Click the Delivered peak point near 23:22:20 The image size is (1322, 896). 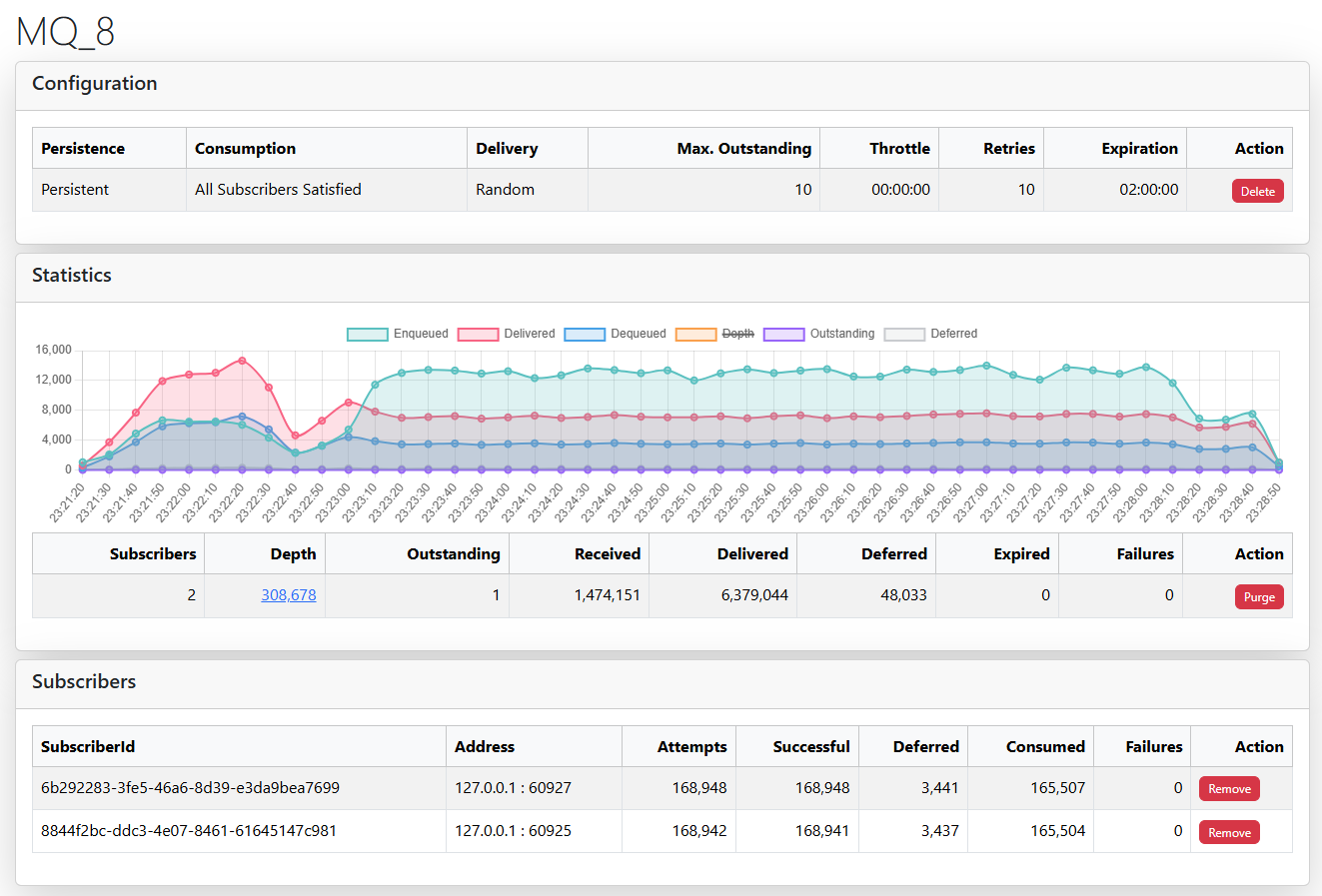[x=242, y=361]
